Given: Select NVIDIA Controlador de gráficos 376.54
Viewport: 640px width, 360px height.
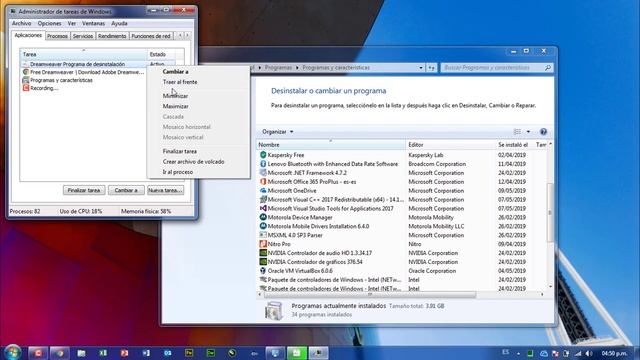Looking at the screenshot, I should (x=402, y=262).
